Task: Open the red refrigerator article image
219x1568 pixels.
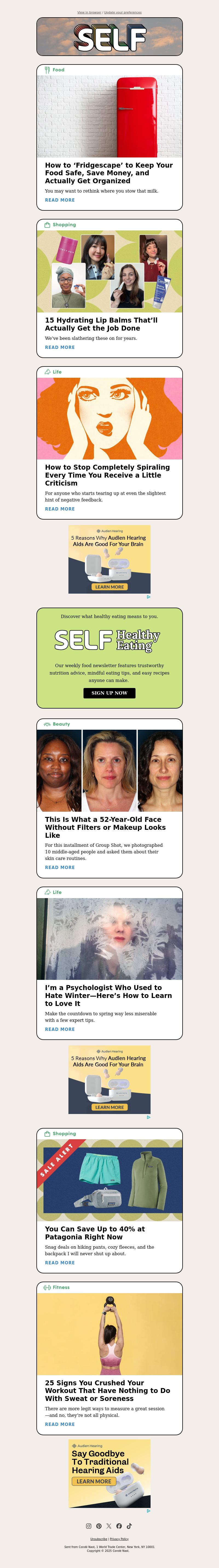Action: coord(109,116)
